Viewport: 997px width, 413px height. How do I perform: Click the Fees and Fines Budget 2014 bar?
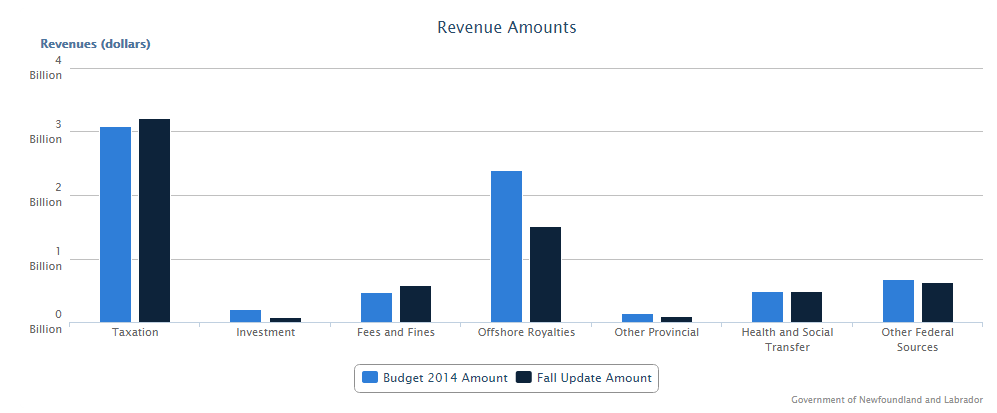click(x=376, y=308)
